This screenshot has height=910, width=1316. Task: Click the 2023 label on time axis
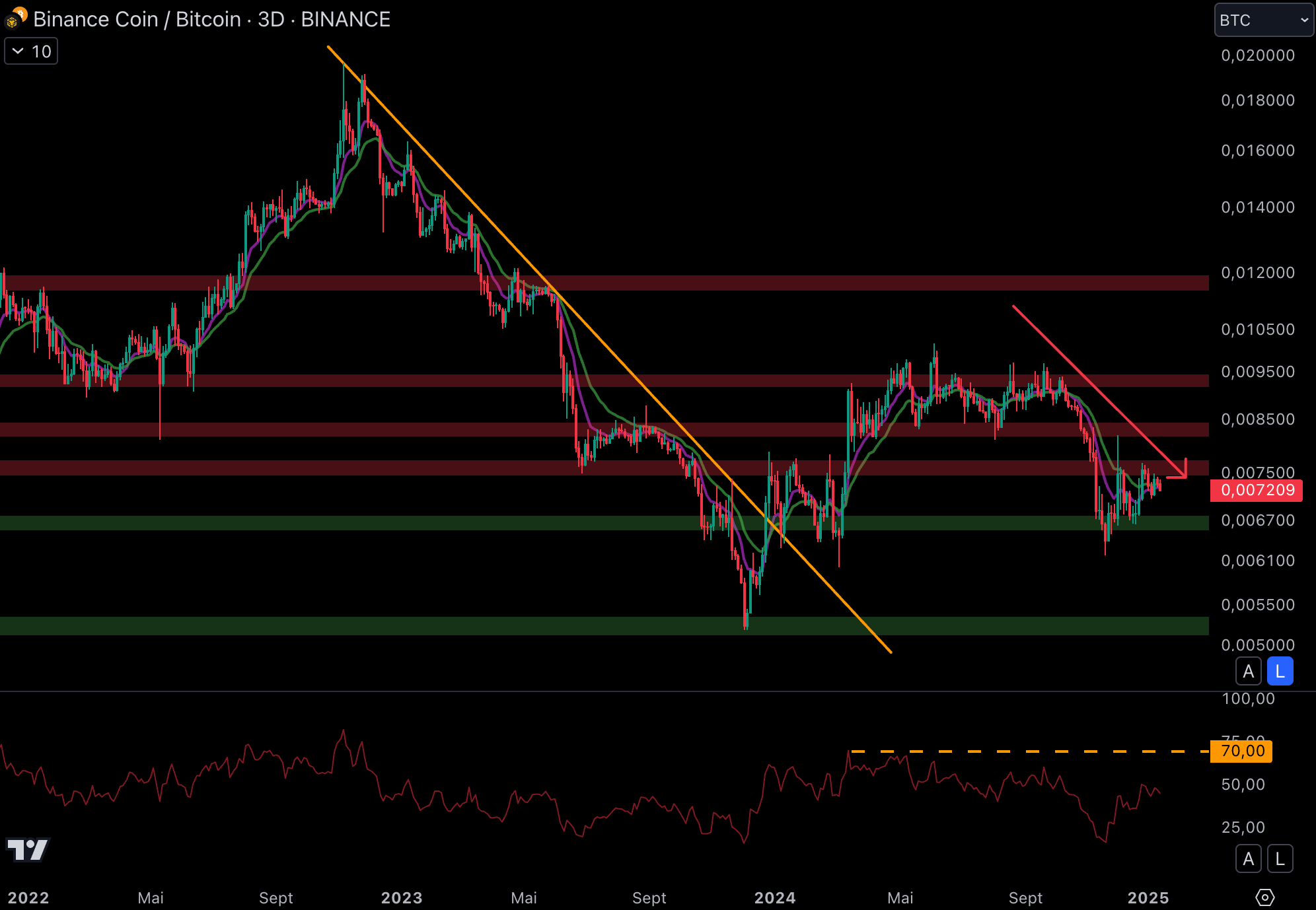[x=401, y=897]
